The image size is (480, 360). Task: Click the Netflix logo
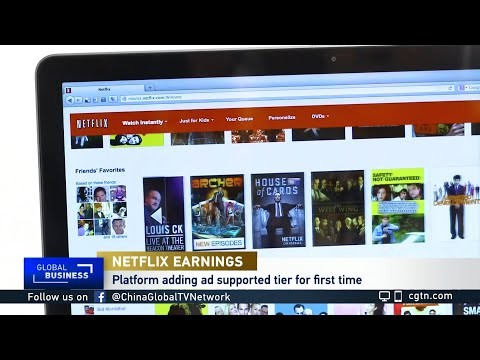pos(92,124)
